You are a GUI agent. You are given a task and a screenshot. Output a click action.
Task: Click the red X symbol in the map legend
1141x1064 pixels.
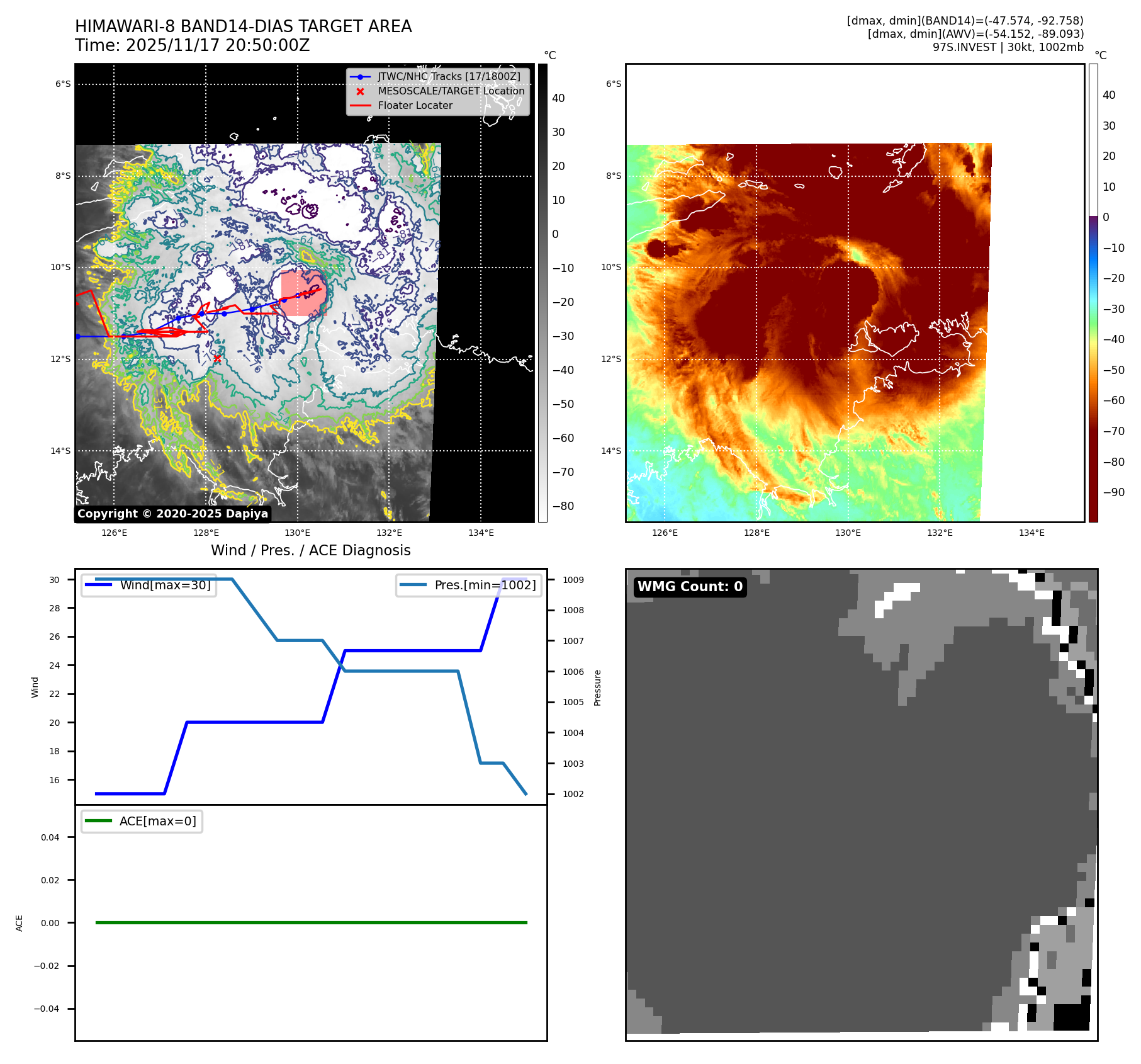[x=360, y=91]
